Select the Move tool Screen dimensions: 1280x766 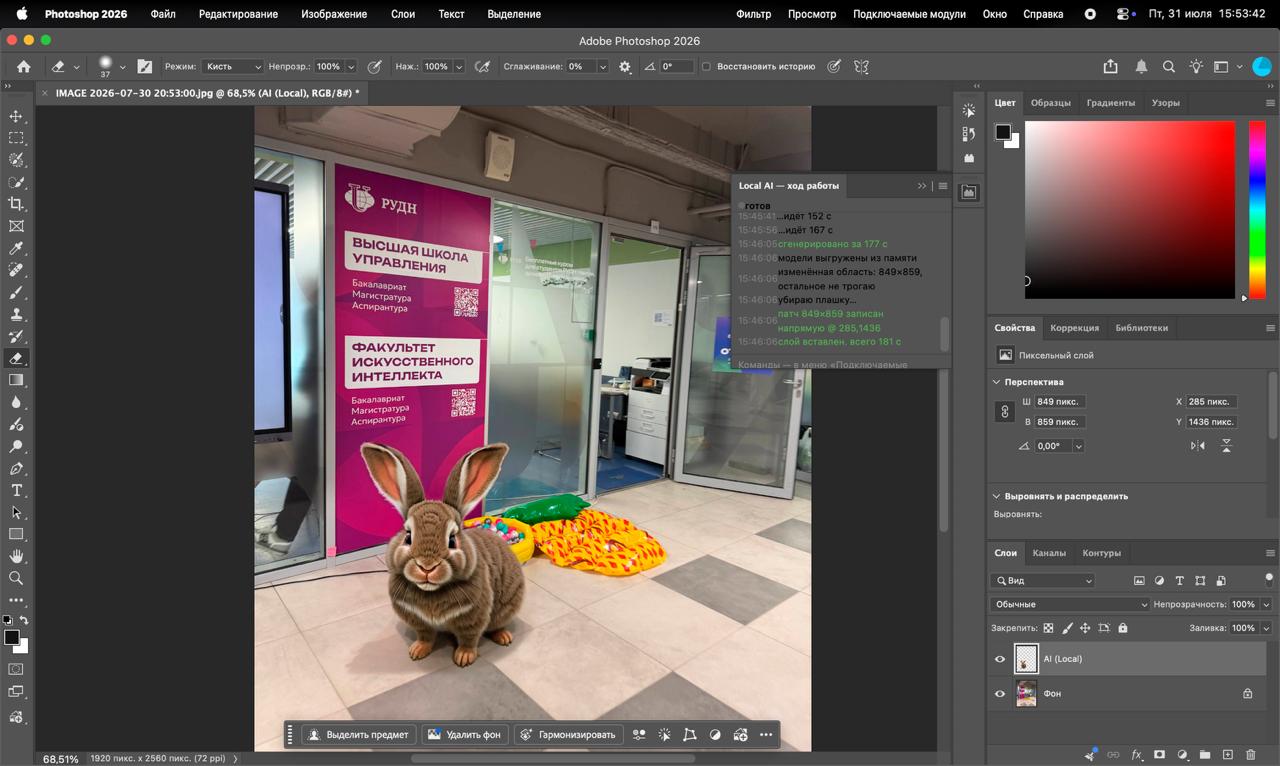(x=16, y=116)
